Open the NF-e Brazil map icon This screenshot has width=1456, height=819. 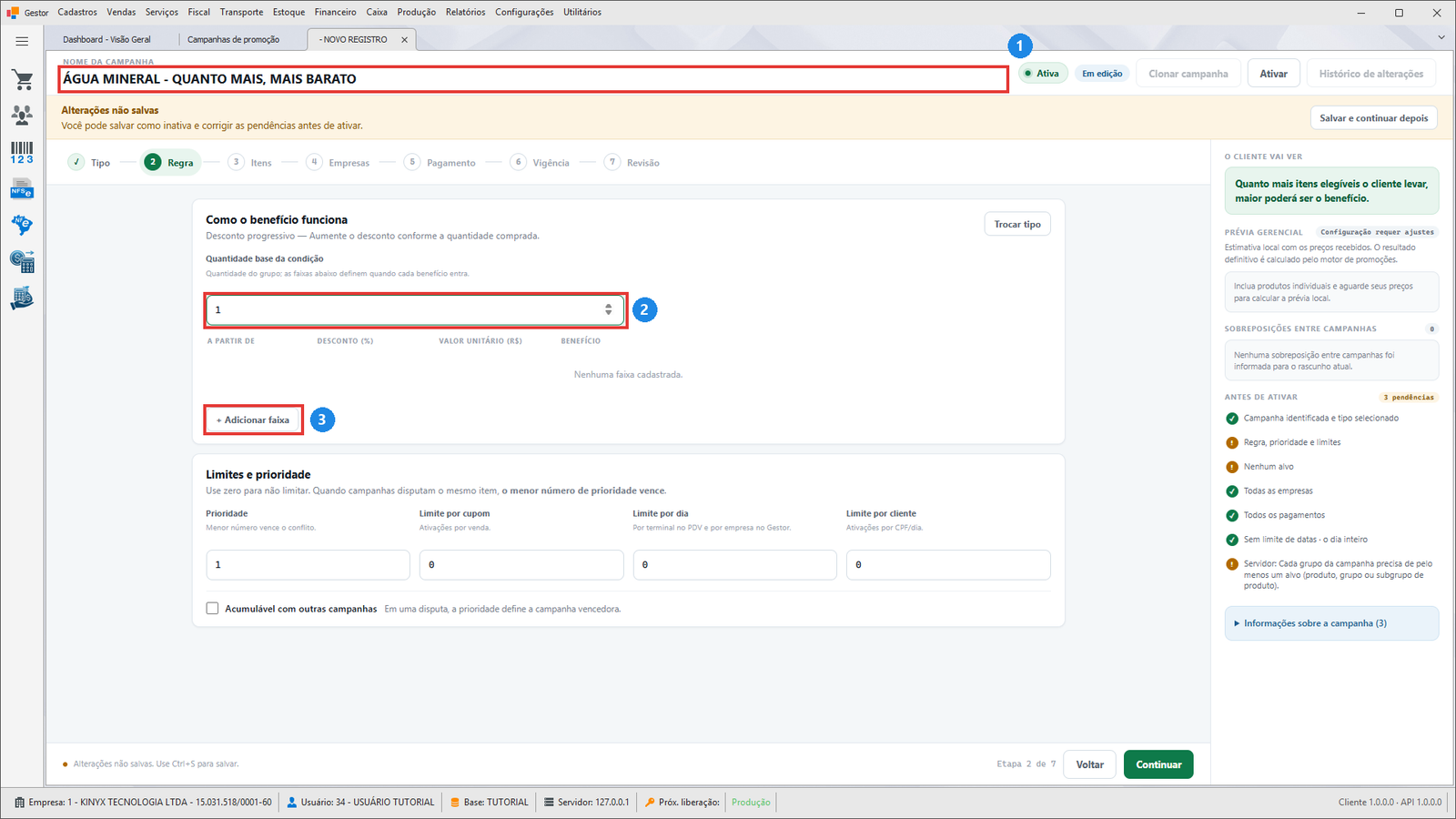tap(22, 225)
